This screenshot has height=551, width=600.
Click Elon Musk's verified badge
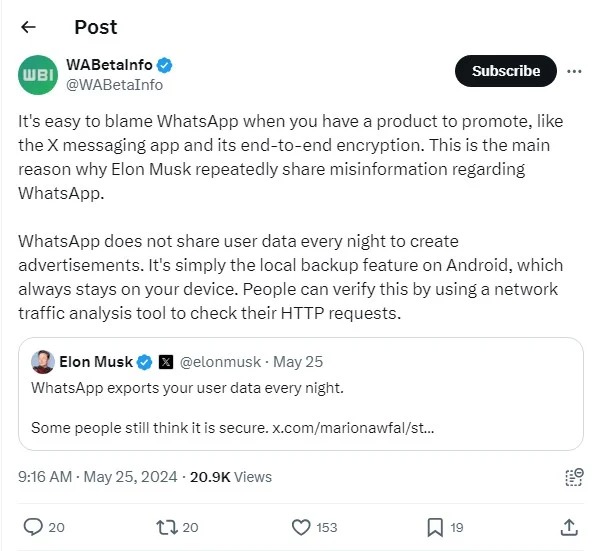tap(144, 362)
